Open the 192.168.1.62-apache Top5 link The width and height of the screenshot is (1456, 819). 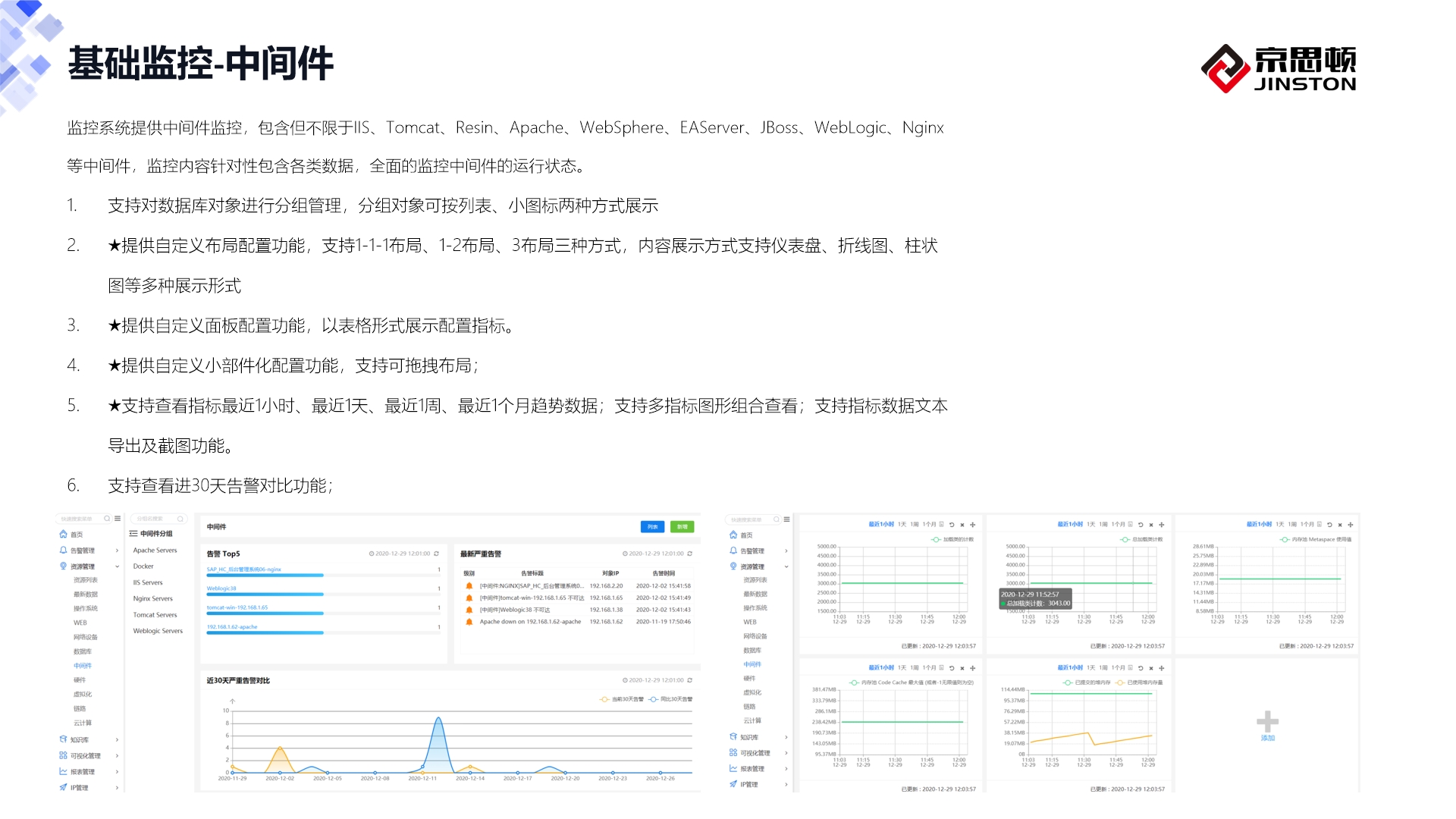coord(232,627)
